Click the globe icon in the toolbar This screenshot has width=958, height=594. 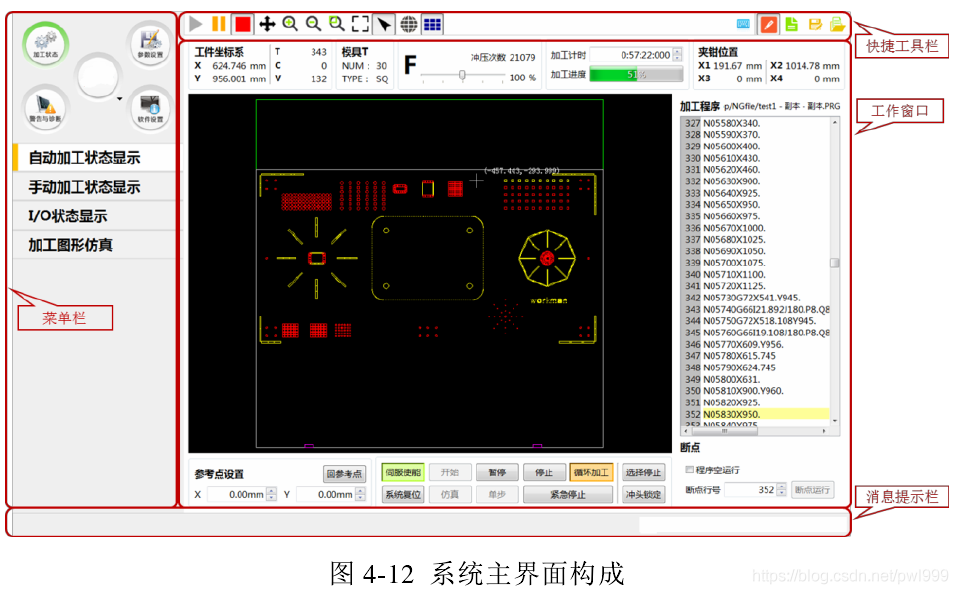coord(409,24)
